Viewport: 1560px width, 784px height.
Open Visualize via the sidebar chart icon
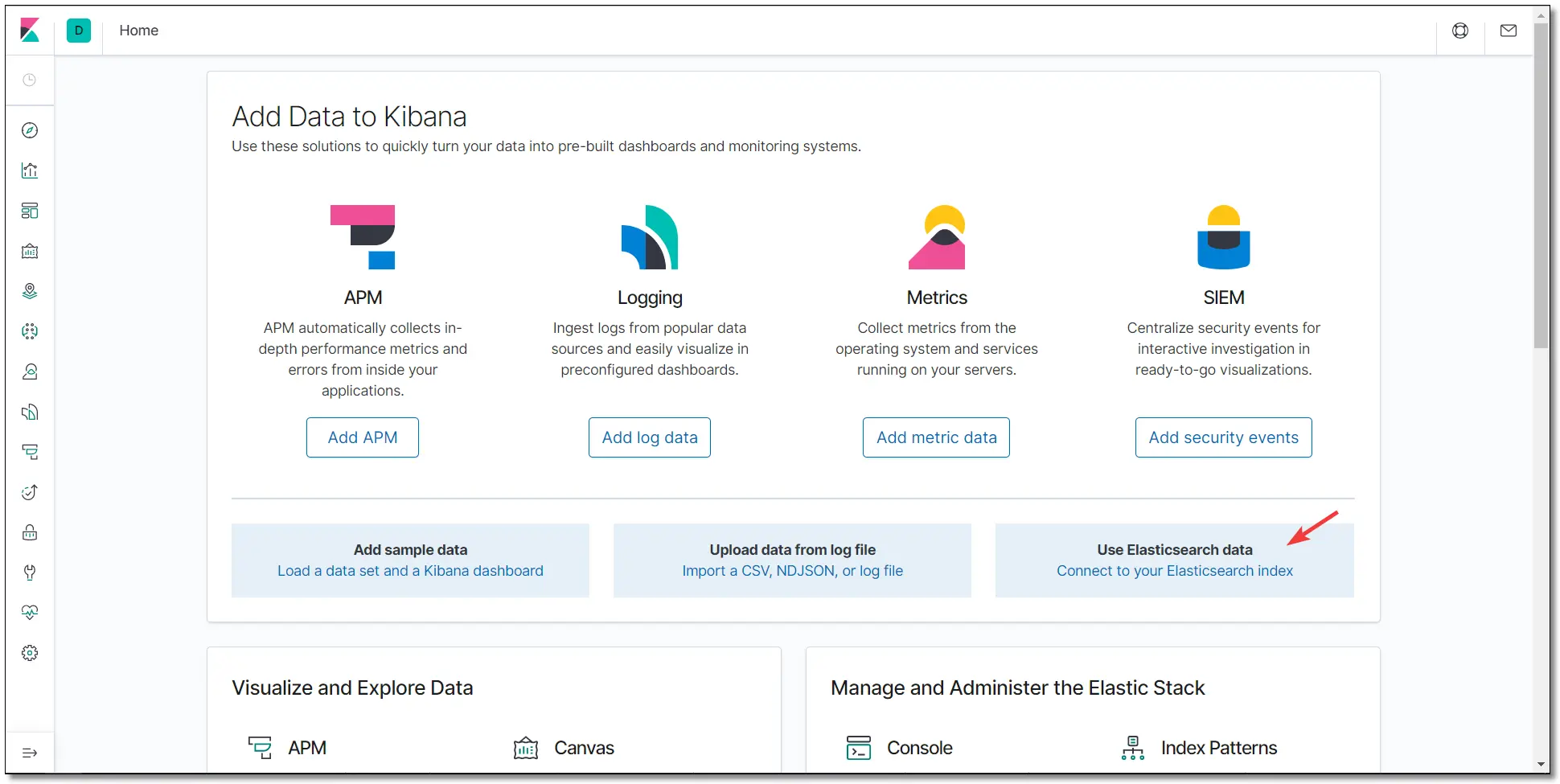[30, 170]
